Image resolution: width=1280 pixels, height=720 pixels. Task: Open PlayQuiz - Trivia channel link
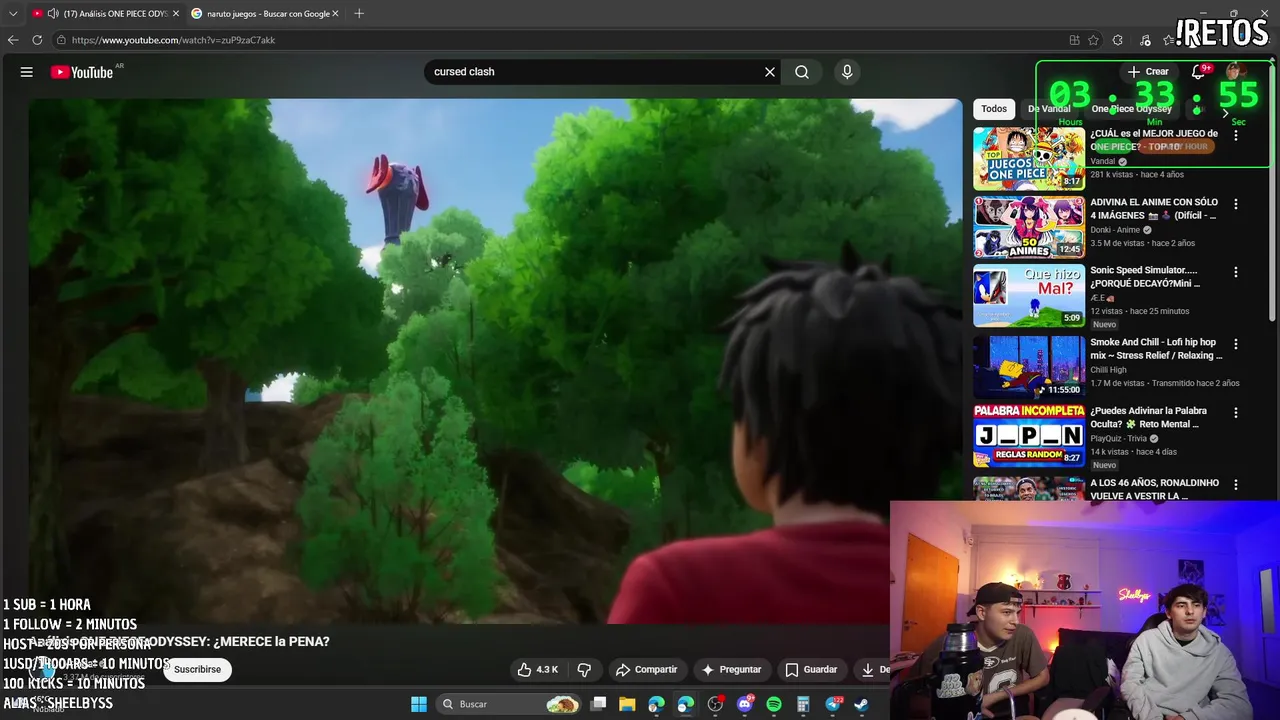point(1118,438)
